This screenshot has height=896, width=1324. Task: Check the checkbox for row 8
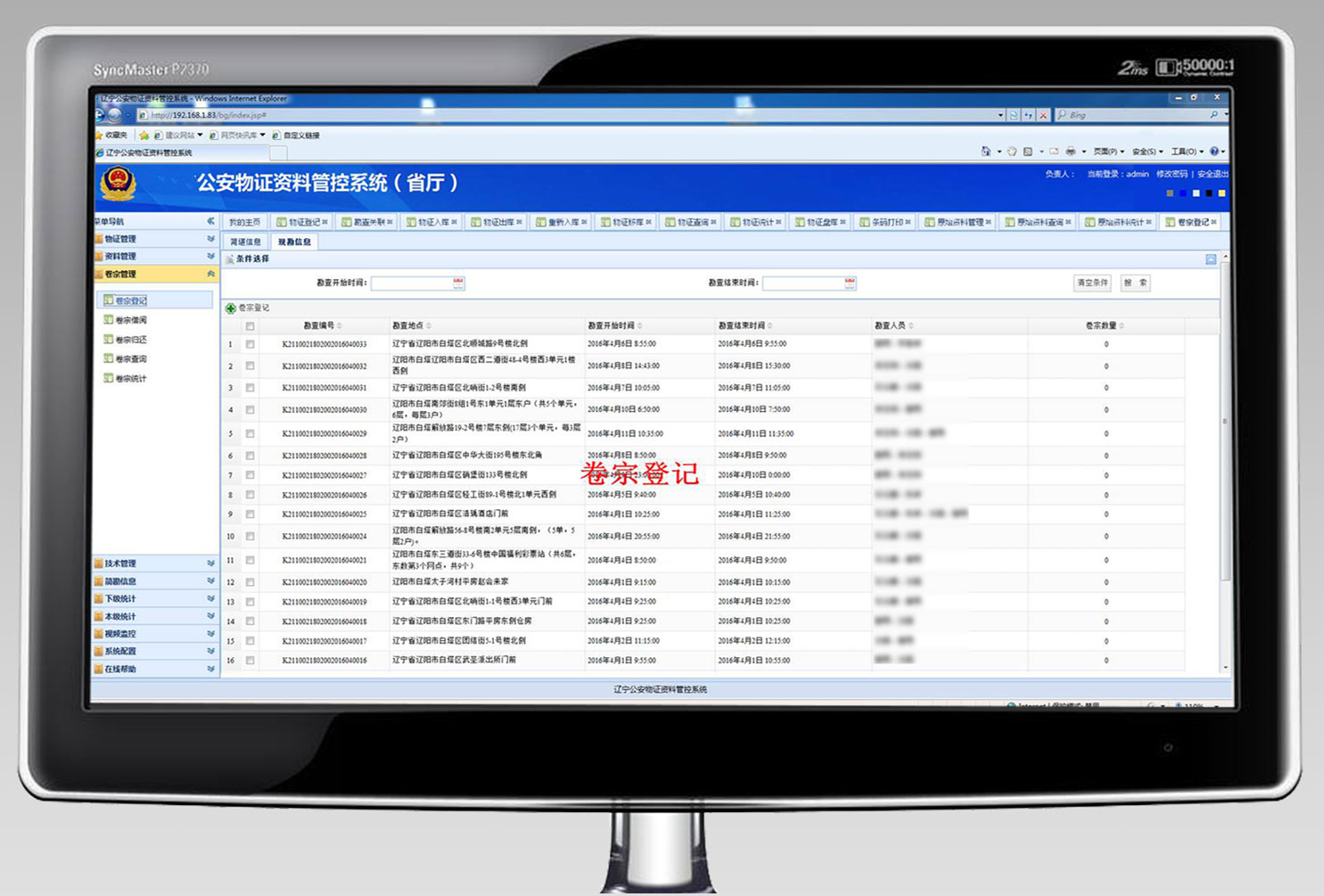[251, 495]
